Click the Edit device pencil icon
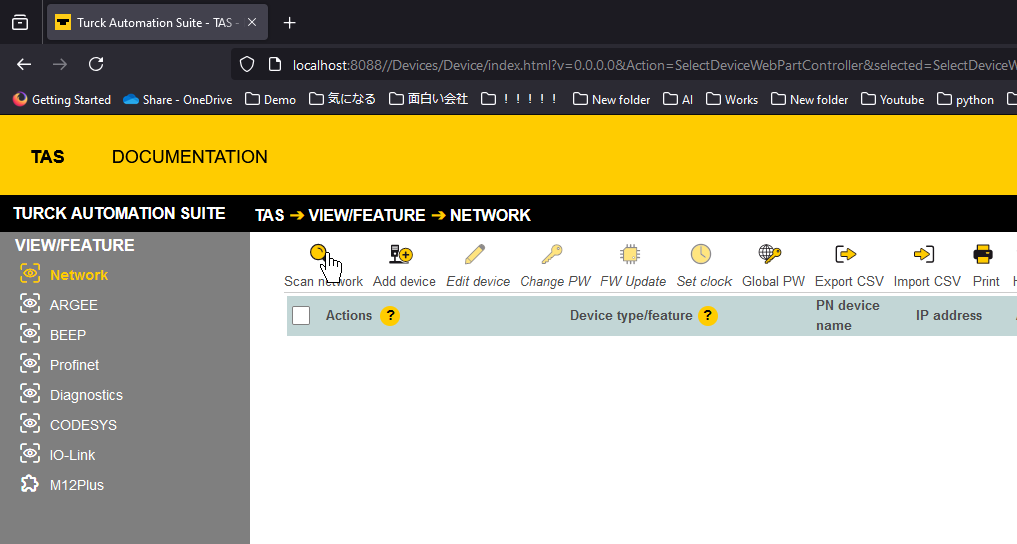Viewport: 1017px width, 544px height. click(x=475, y=254)
